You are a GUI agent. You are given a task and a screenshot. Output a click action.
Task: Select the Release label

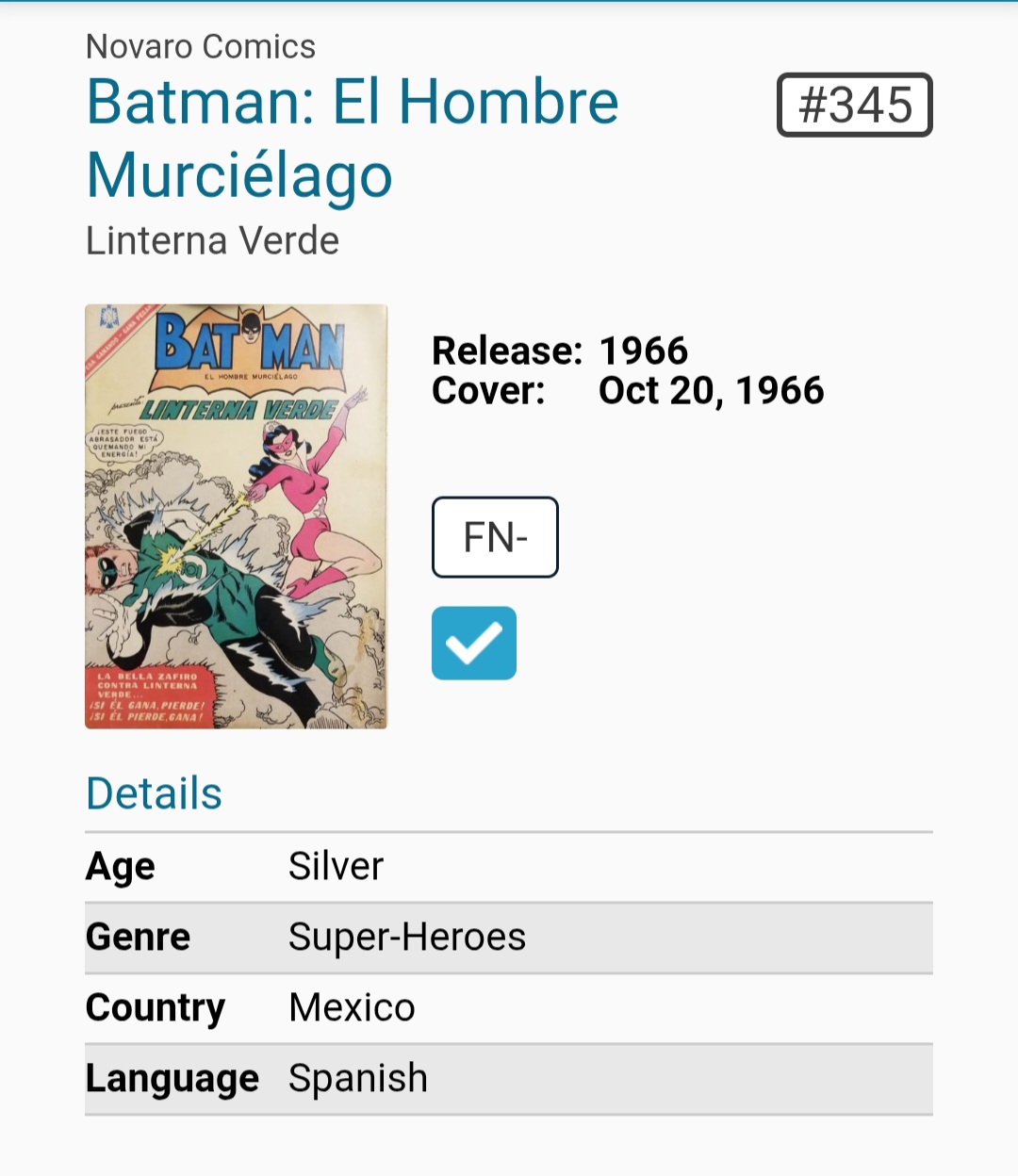tap(507, 351)
